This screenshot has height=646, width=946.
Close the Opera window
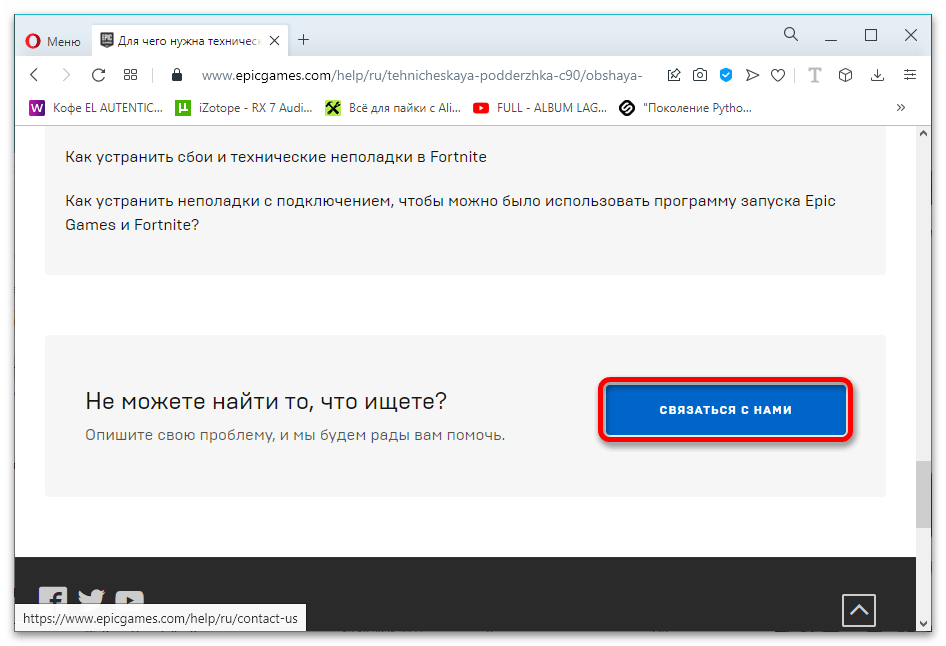coord(911,35)
